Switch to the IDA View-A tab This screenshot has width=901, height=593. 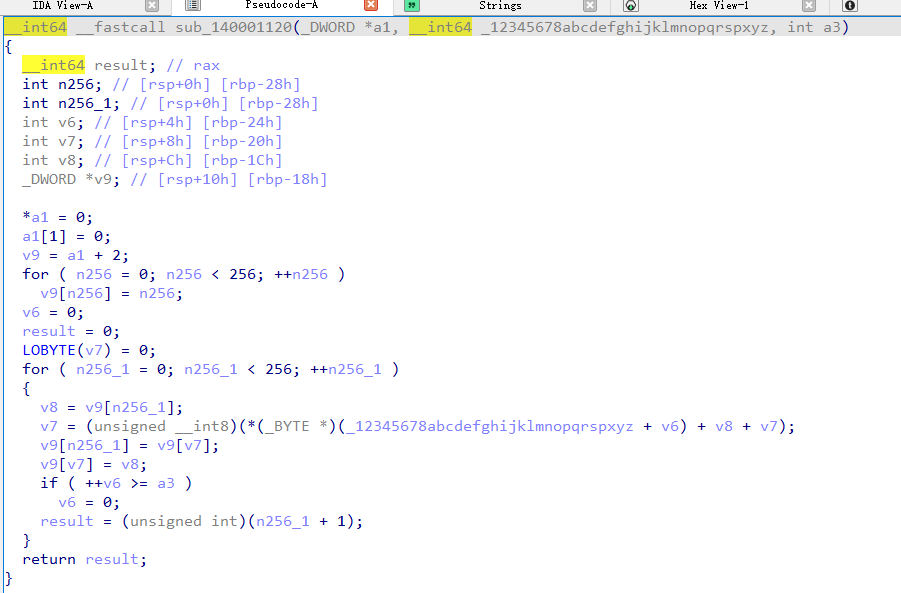pyautogui.click(x=62, y=6)
